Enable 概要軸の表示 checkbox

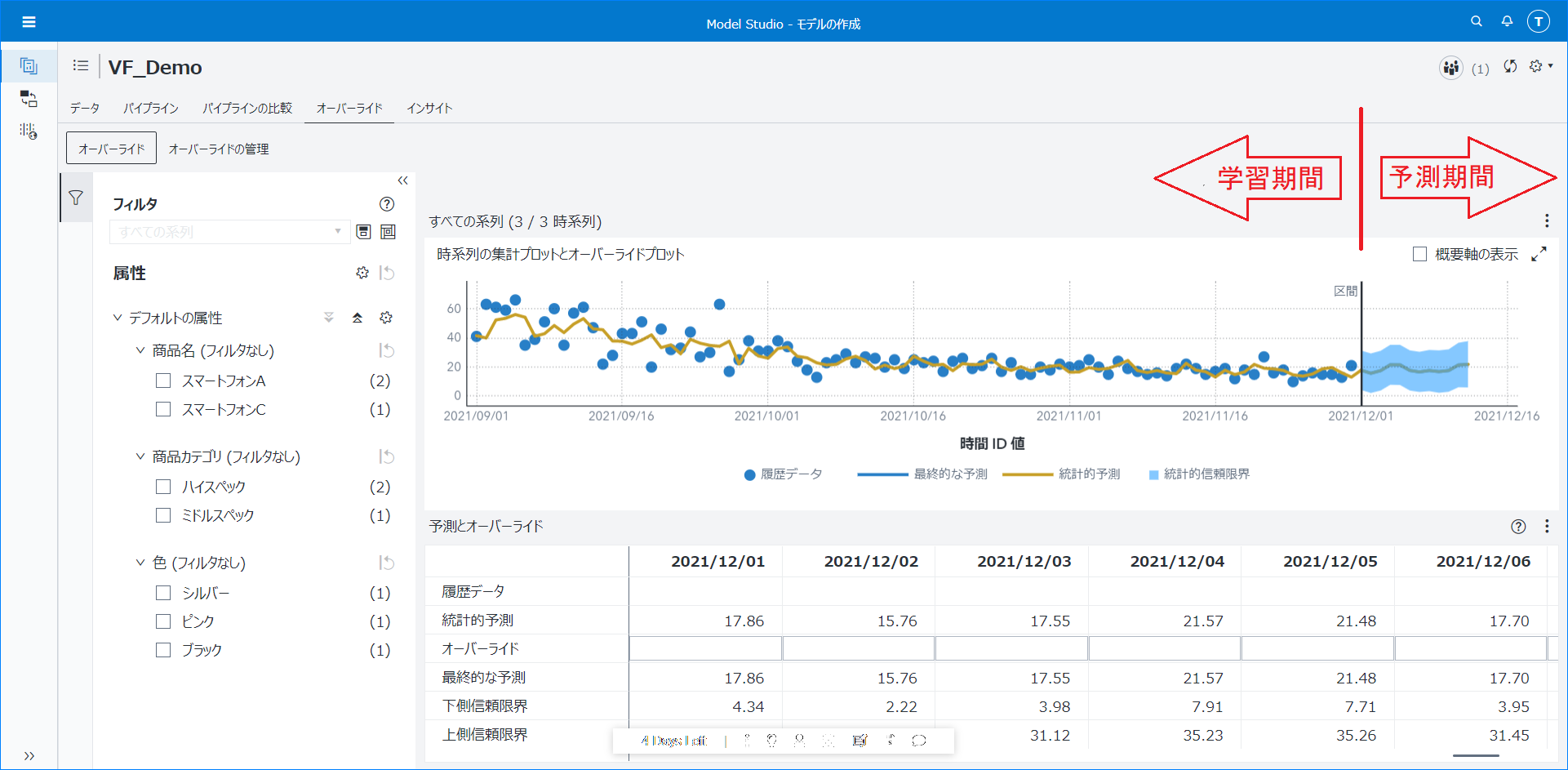pyautogui.click(x=1419, y=254)
